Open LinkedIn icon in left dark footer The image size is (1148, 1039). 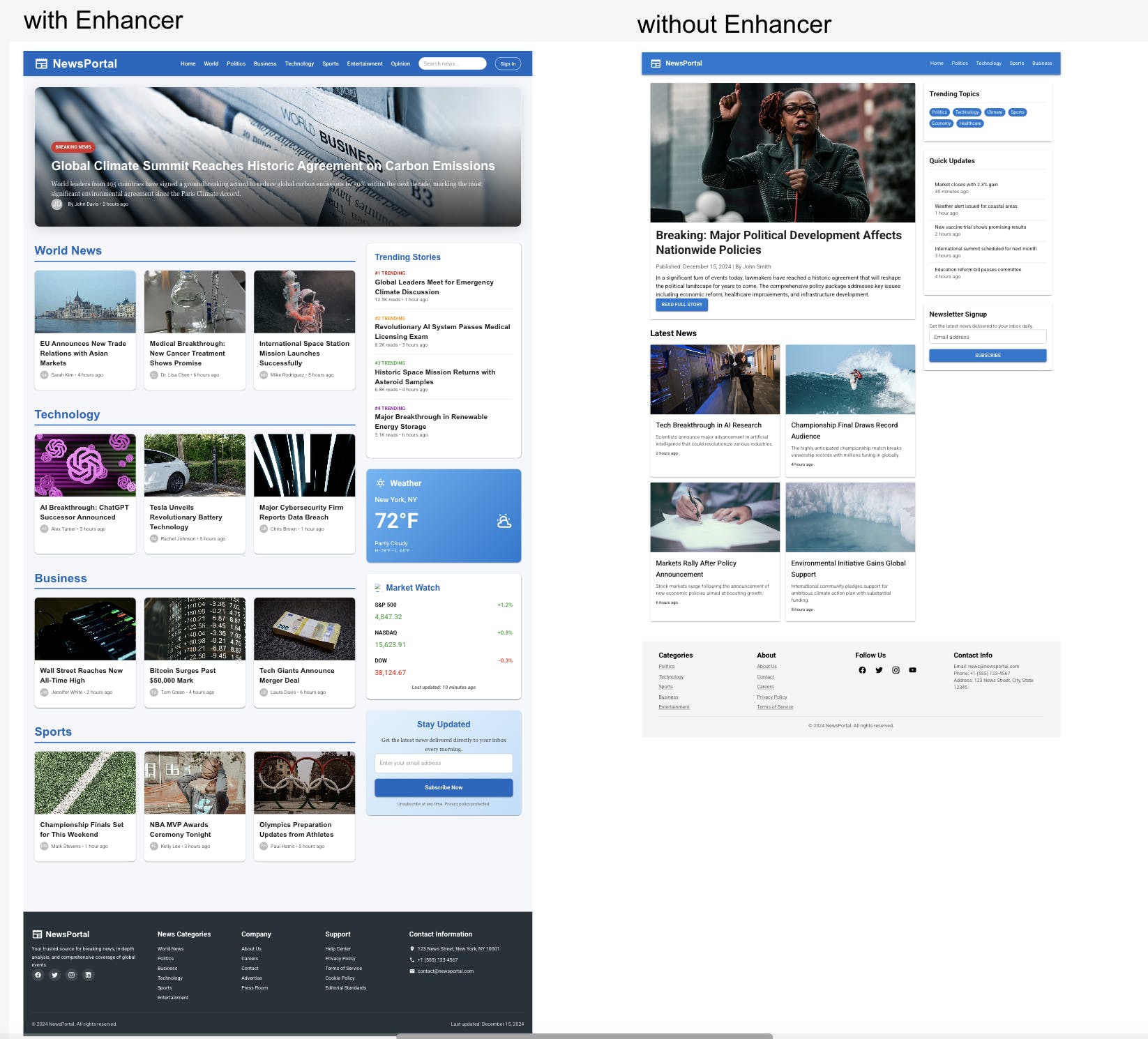(88, 975)
